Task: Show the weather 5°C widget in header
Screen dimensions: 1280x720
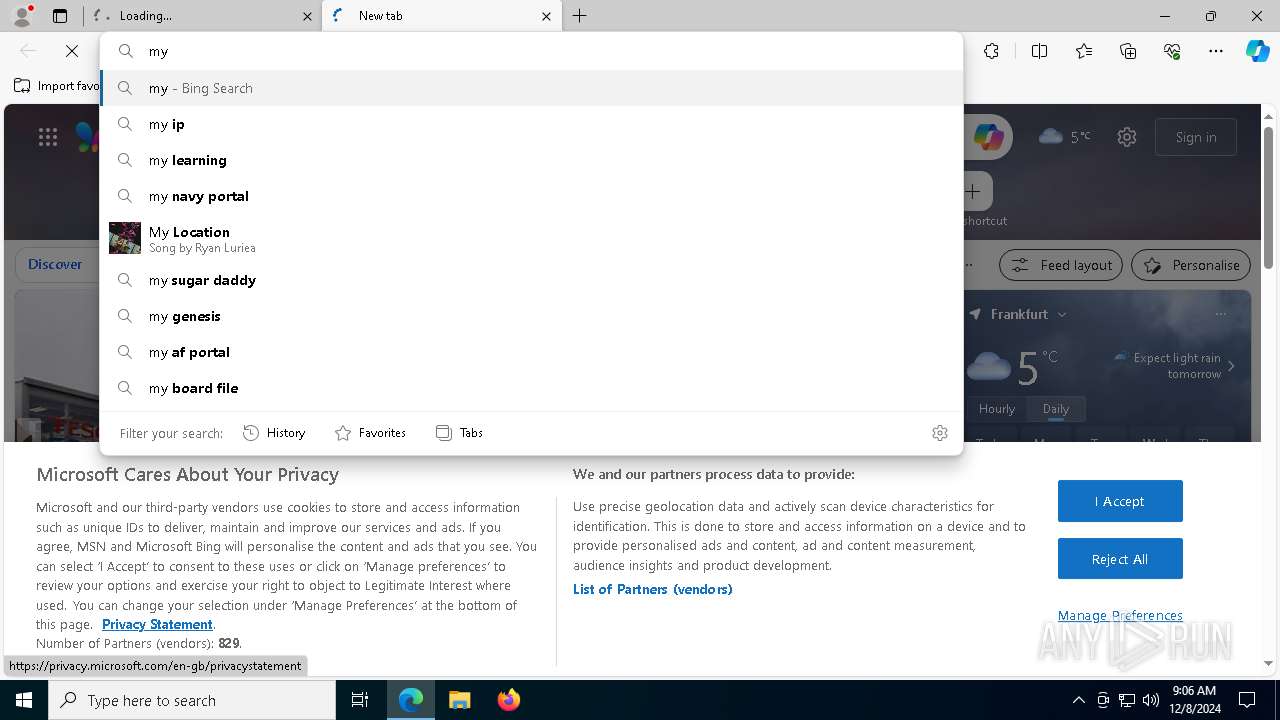Action: tap(1065, 137)
